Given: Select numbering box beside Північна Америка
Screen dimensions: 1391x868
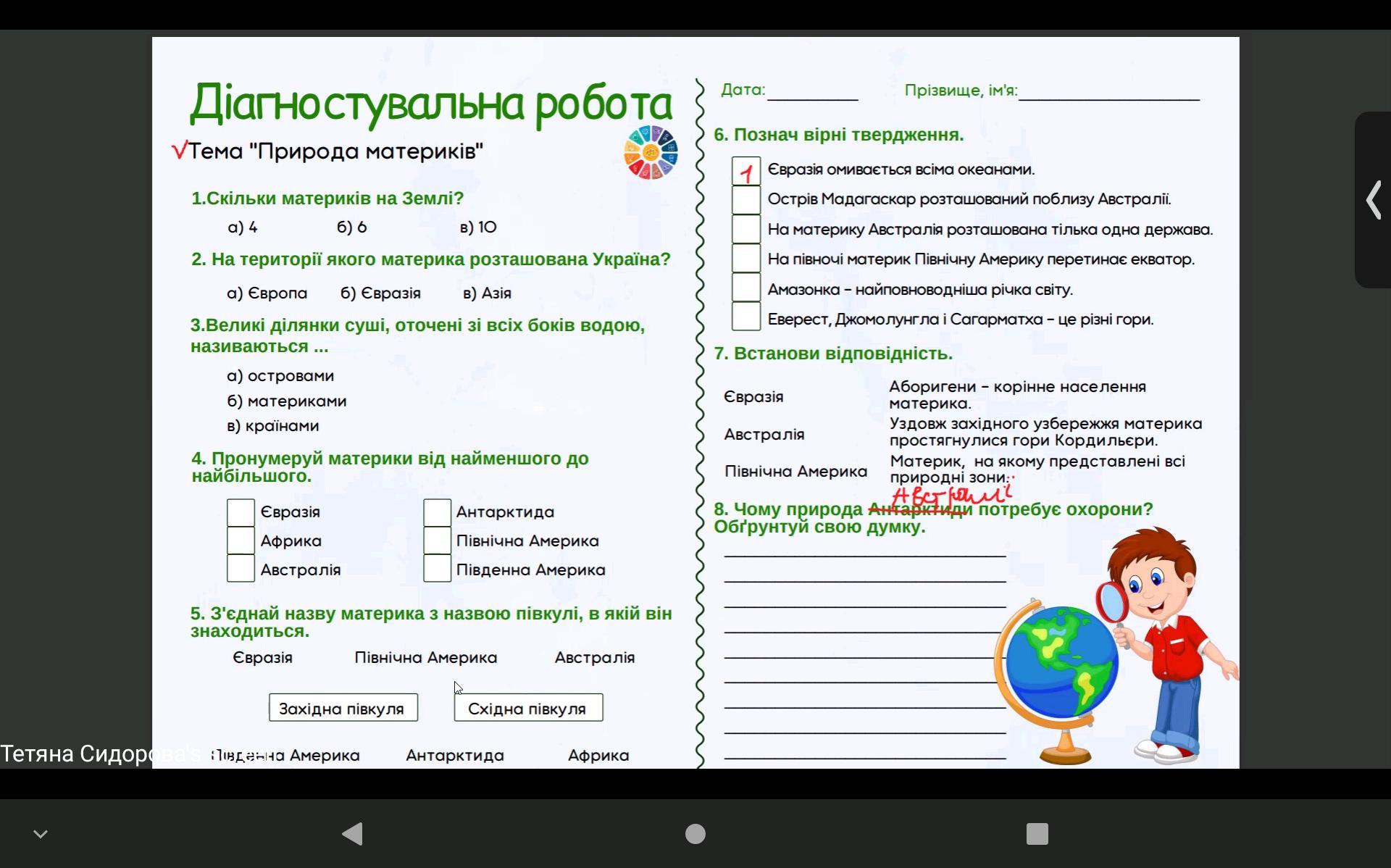Looking at the screenshot, I should (x=437, y=541).
